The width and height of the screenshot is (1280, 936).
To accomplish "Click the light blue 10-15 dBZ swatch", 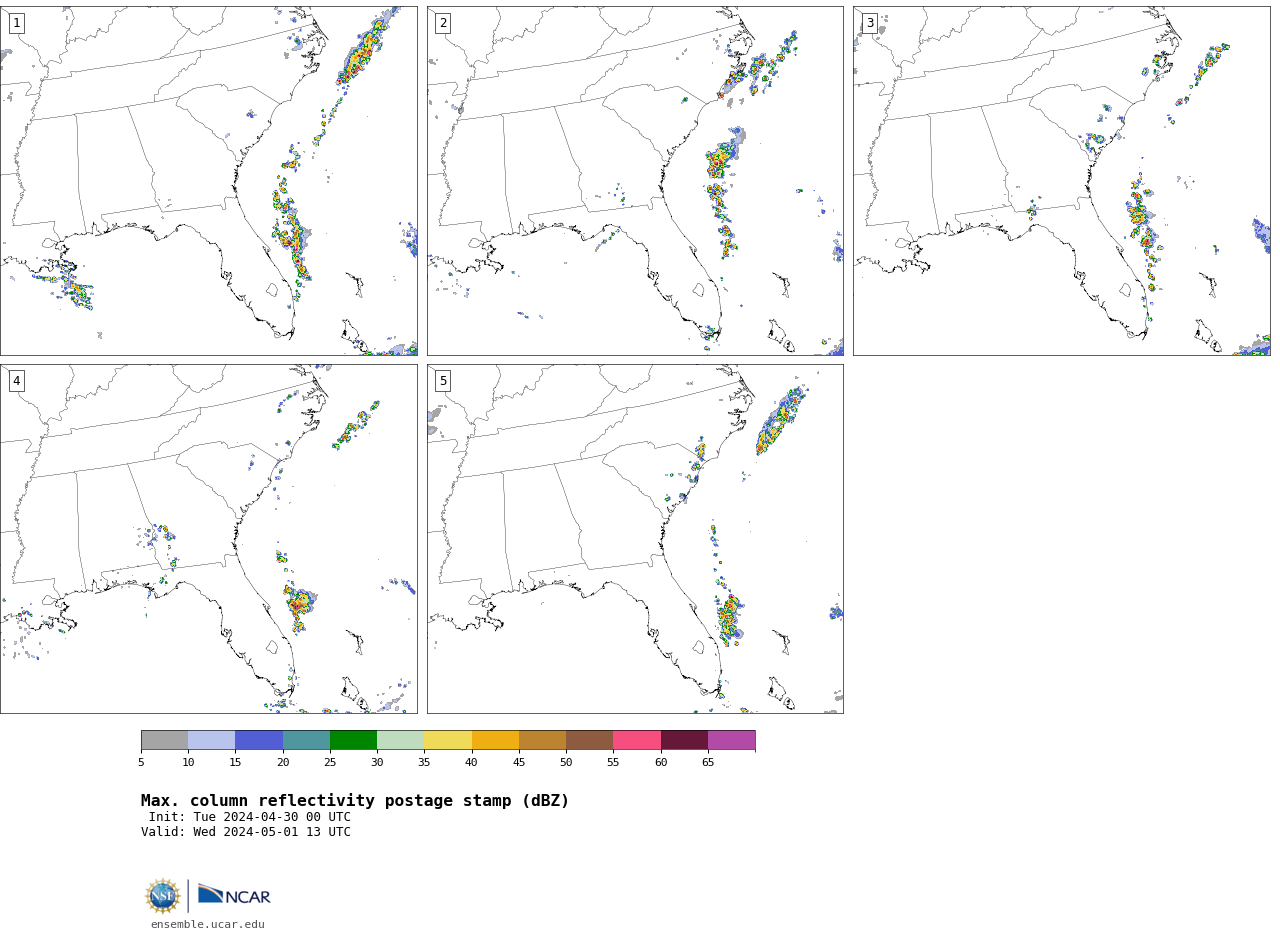I will coord(212,740).
